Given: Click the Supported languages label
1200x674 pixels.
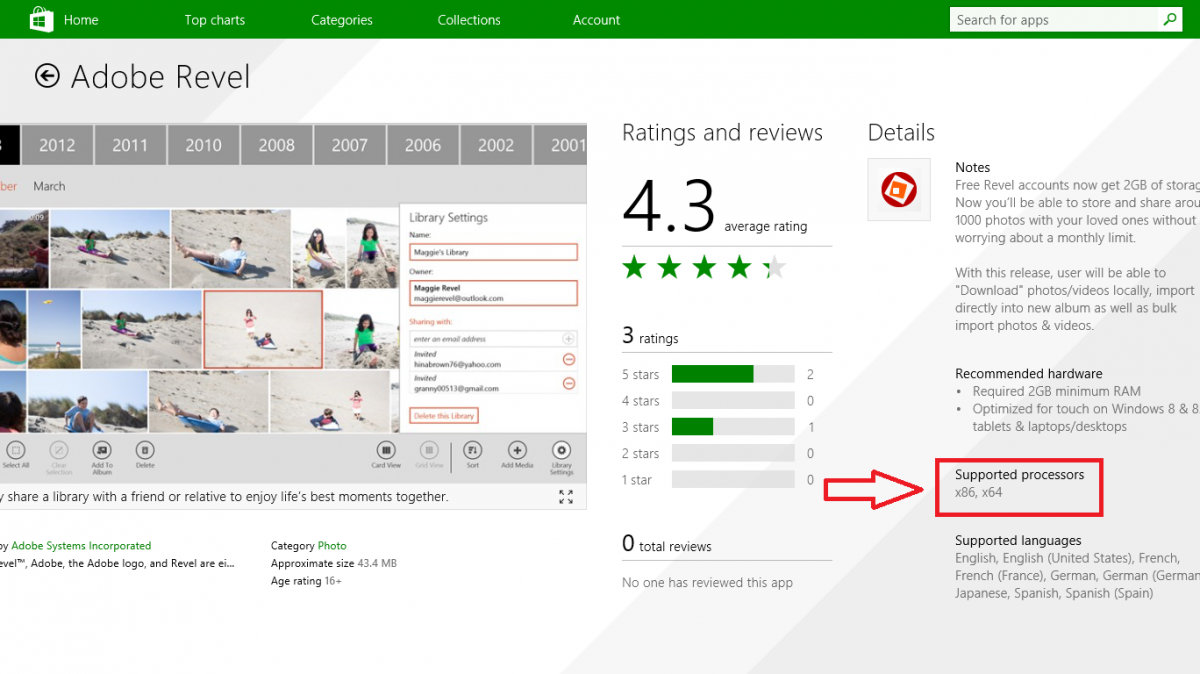Looking at the screenshot, I should pyautogui.click(x=1018, y=540).
